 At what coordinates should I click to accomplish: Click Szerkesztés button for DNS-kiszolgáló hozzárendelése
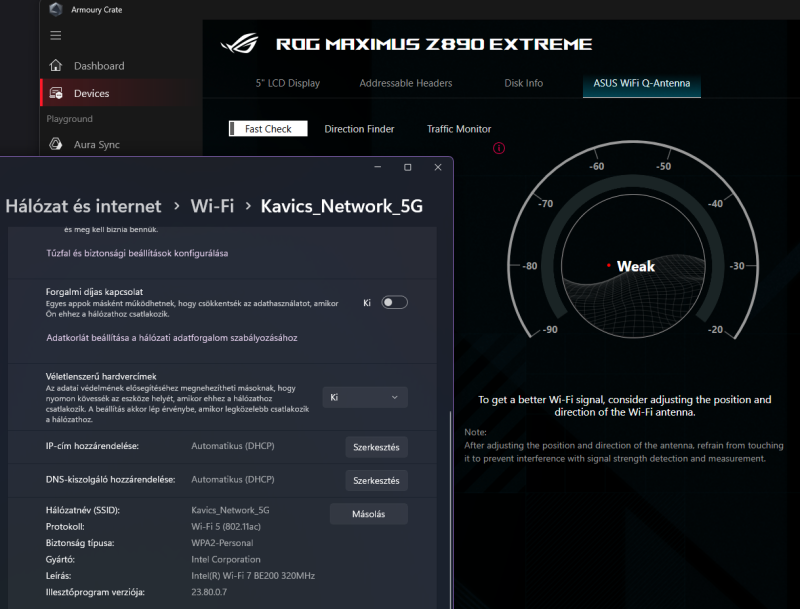coord(376,480)
